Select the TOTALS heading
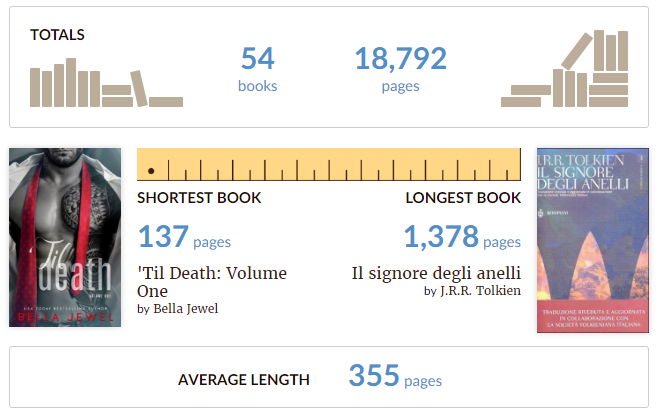662x416 pixels. point(57,35)
